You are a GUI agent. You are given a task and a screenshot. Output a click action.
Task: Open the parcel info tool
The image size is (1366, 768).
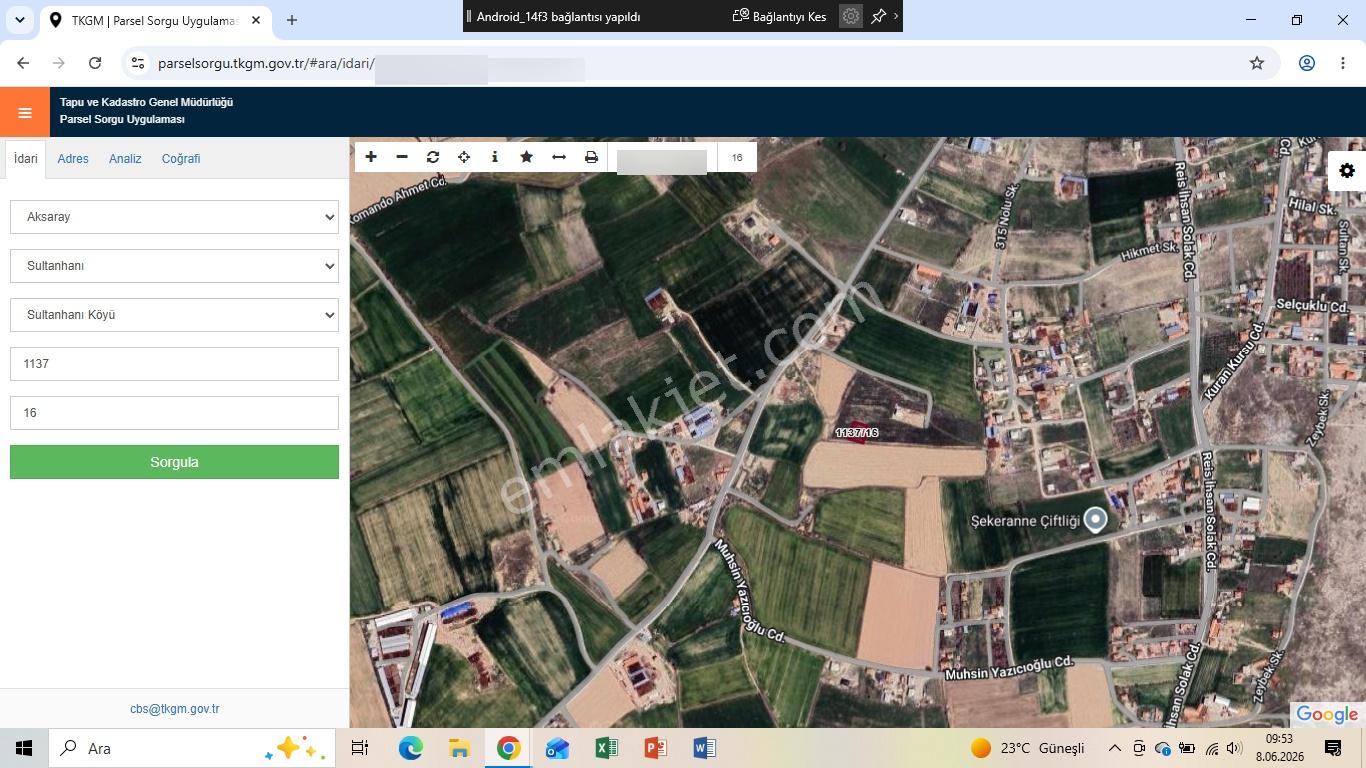pos(495,157)
